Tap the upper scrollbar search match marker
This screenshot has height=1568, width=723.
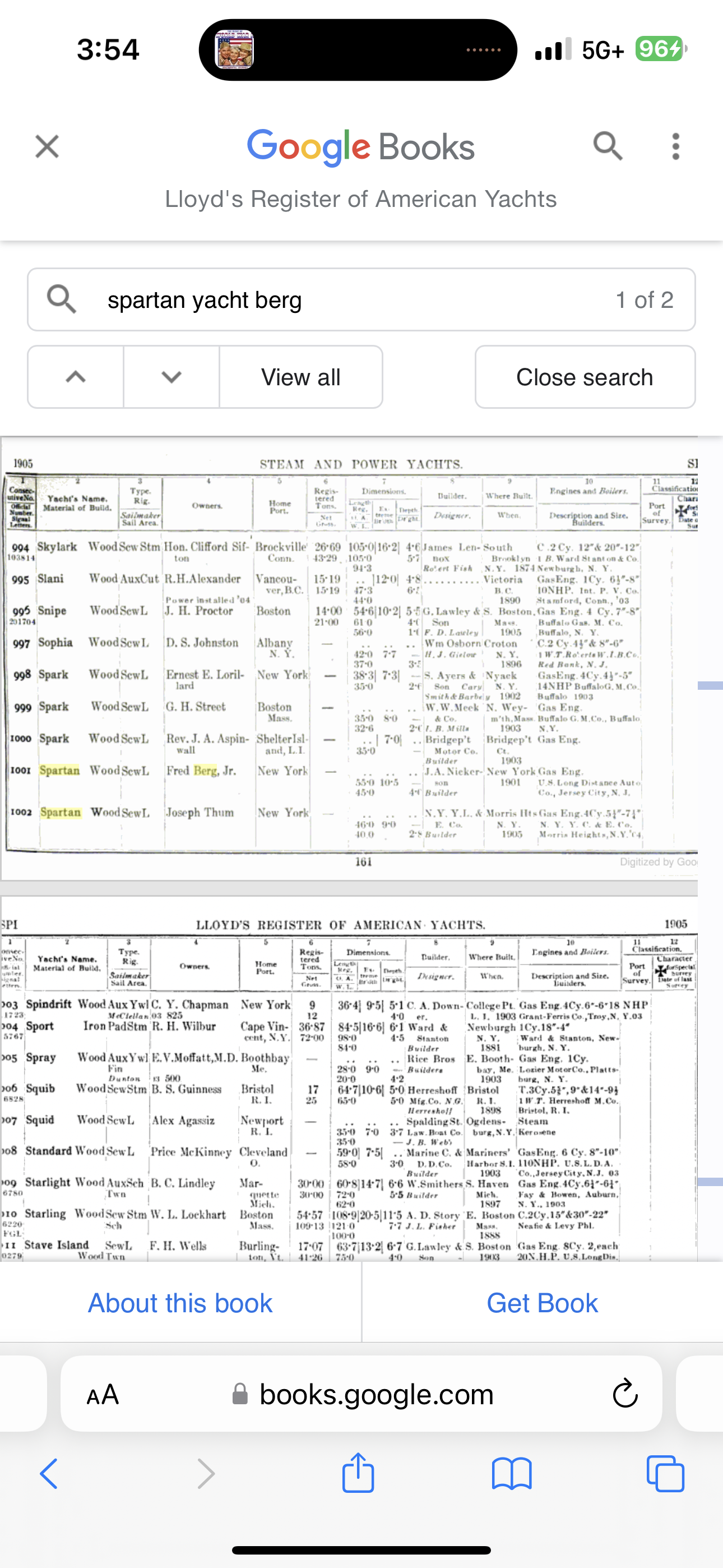(x=710, y=686)
